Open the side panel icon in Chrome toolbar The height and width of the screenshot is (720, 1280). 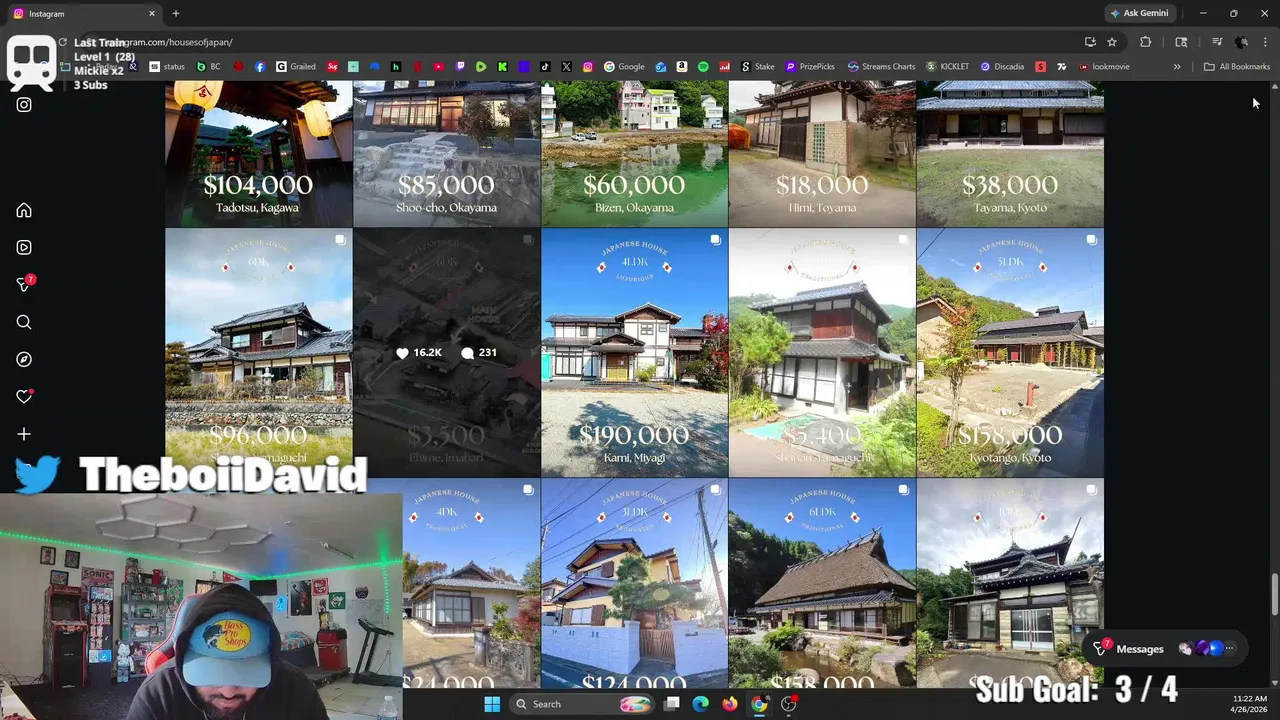coord(1181,42)
